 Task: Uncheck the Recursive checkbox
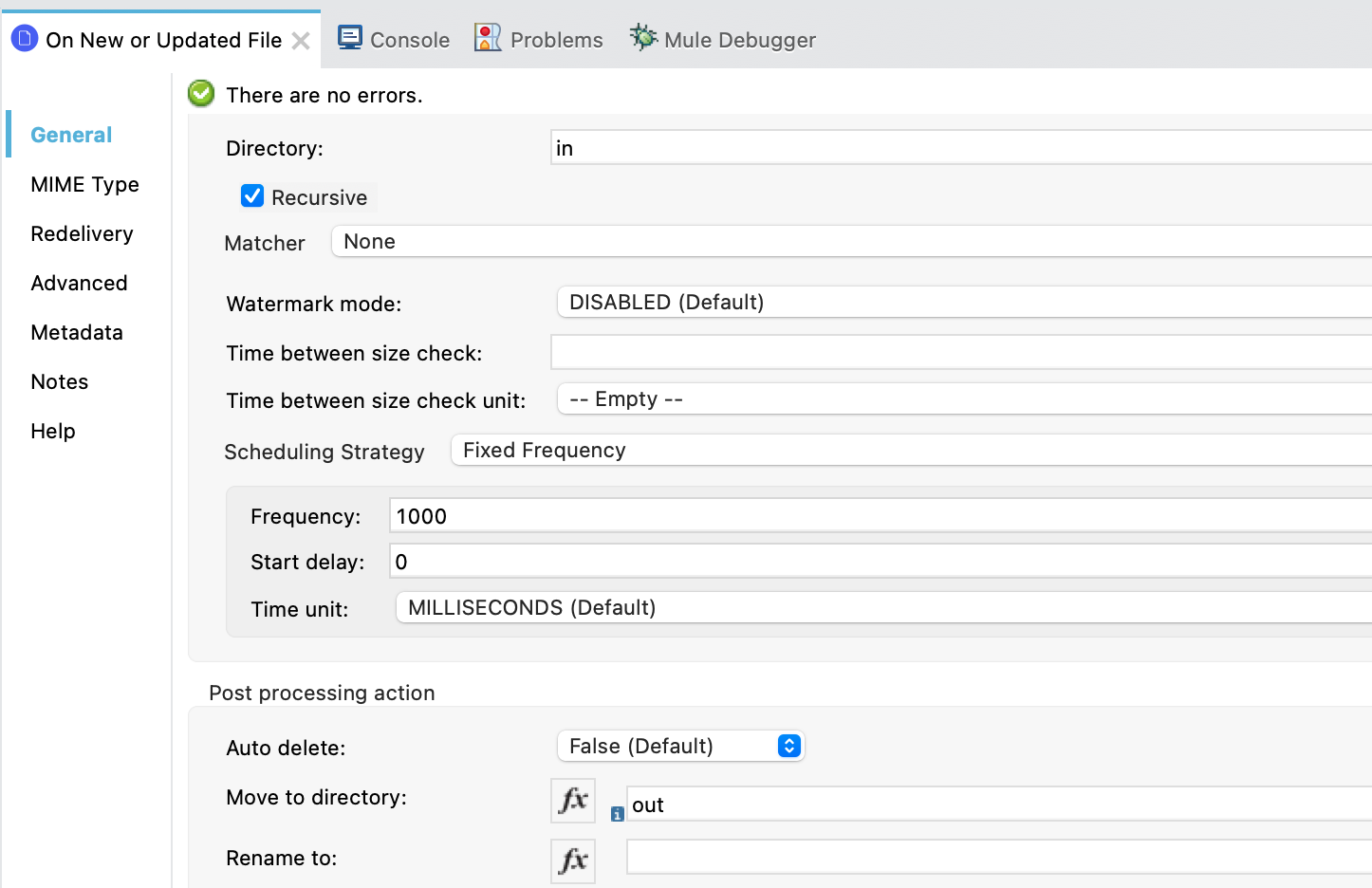tap(251, 195)
